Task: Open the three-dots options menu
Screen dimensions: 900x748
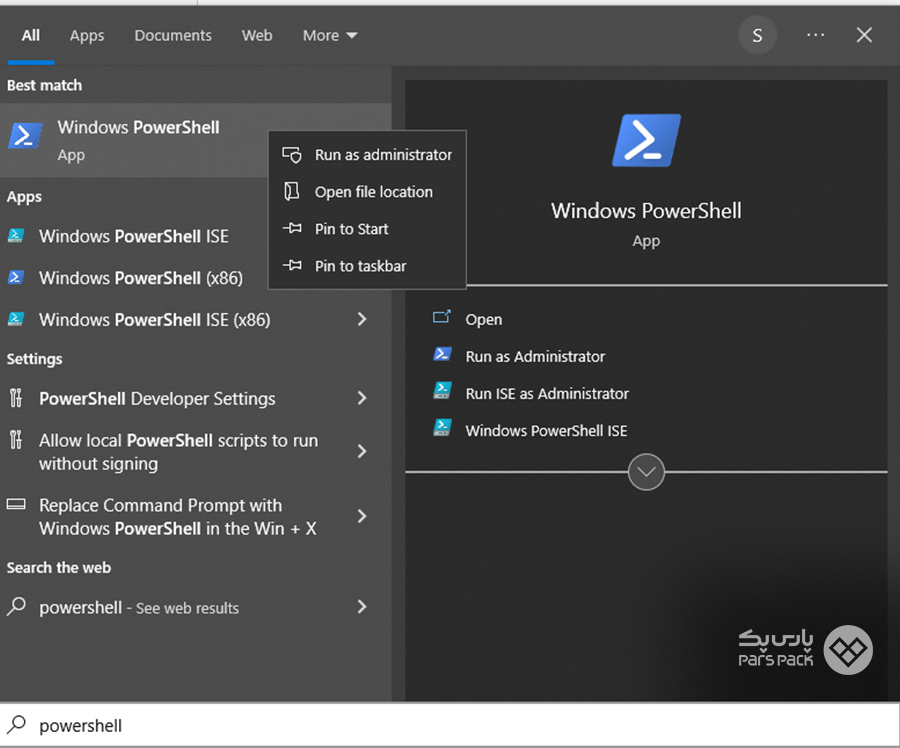Action: click(815, 35)
